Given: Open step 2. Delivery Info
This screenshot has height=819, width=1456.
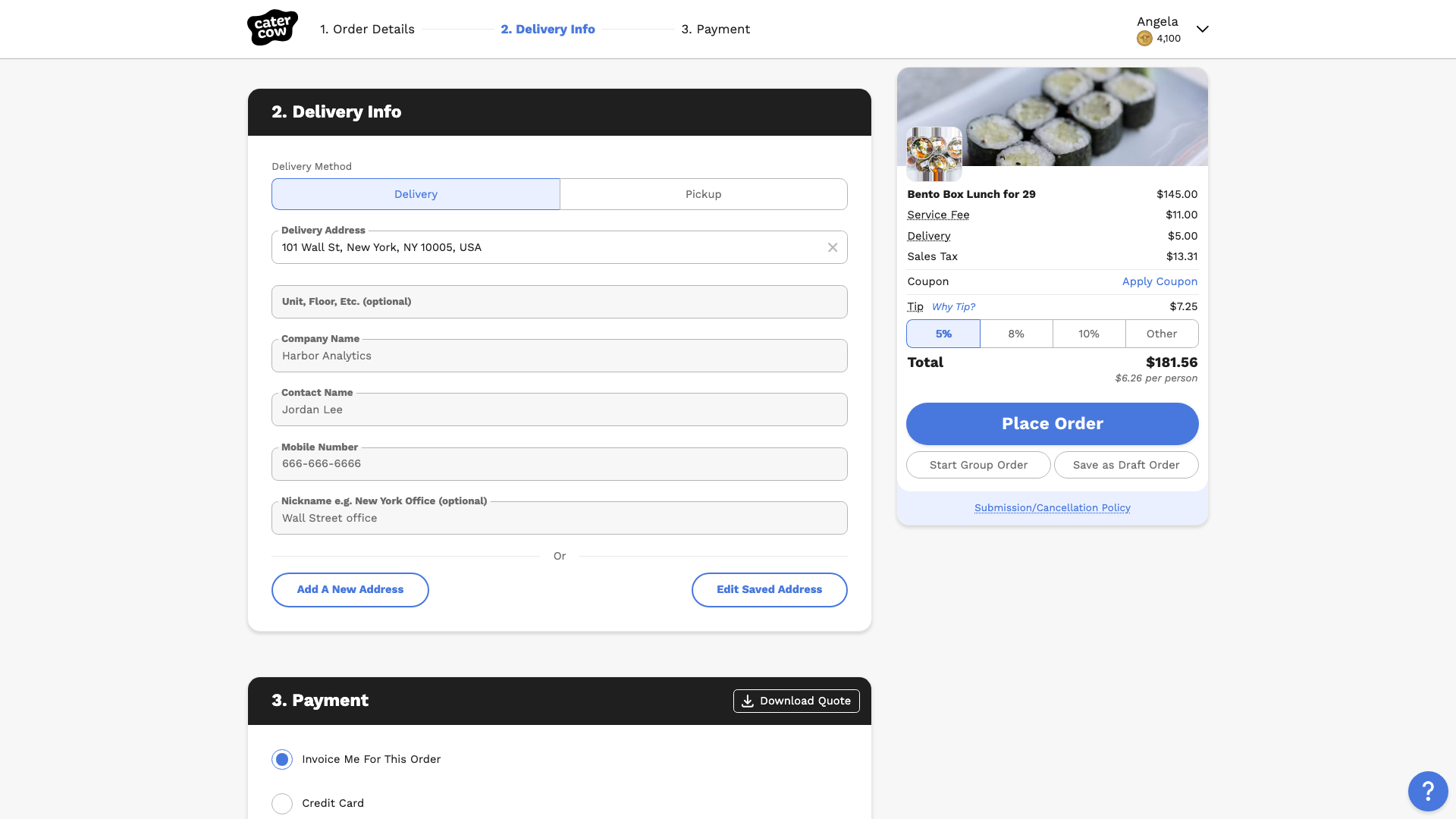Looking at the screenshot, I should [x=548, y=29].
